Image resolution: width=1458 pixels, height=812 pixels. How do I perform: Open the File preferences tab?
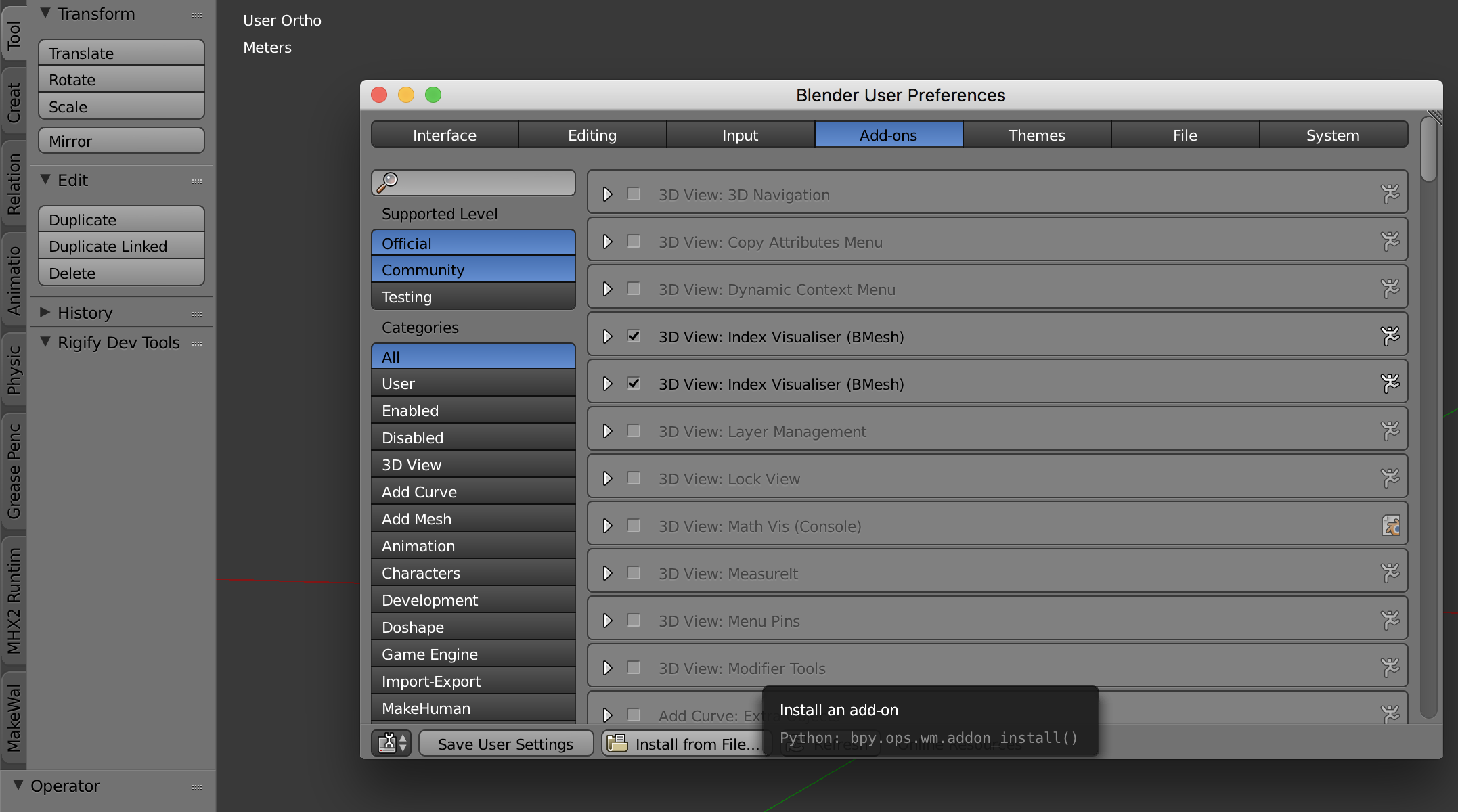pyautogui.click(x=1185, y=135)
